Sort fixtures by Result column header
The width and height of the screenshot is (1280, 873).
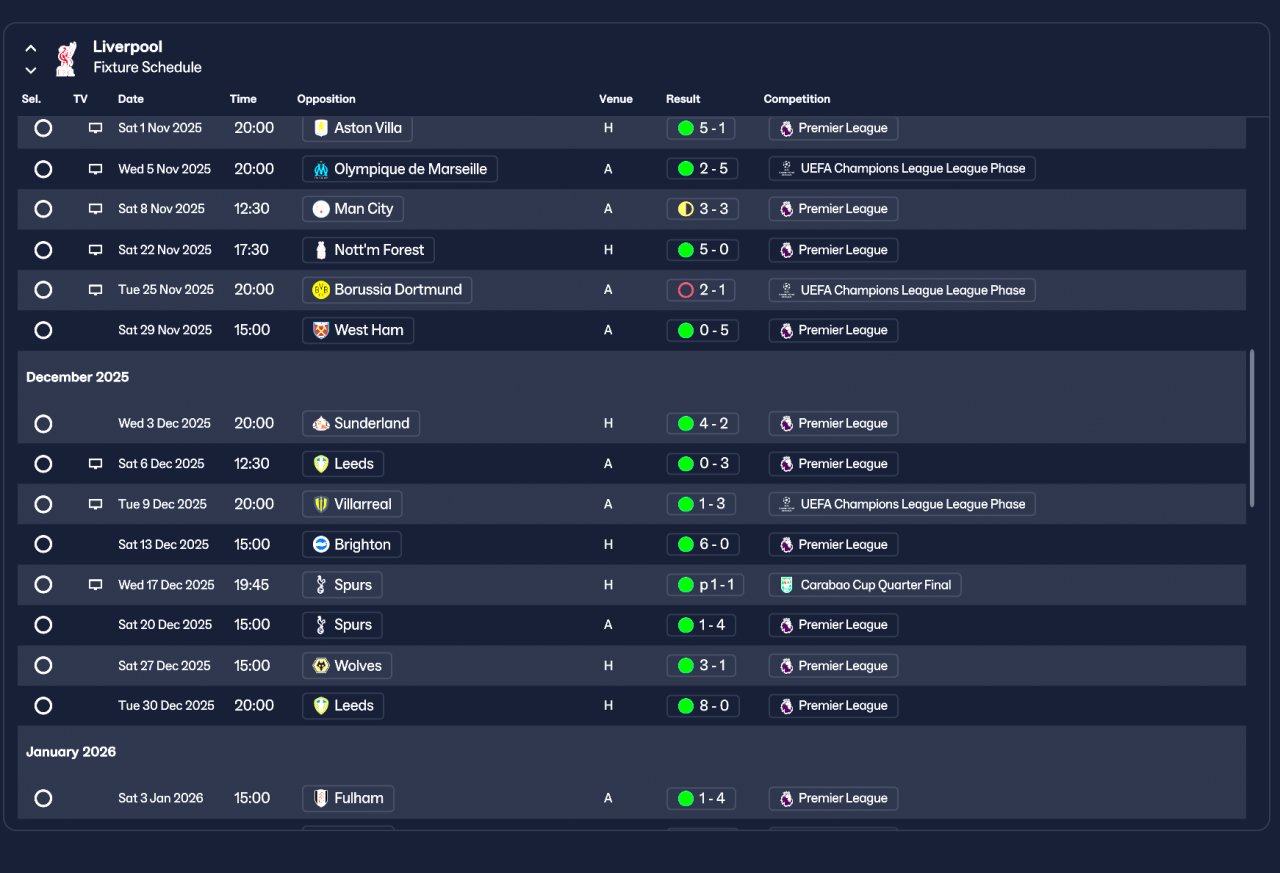[x=683, y=99]
